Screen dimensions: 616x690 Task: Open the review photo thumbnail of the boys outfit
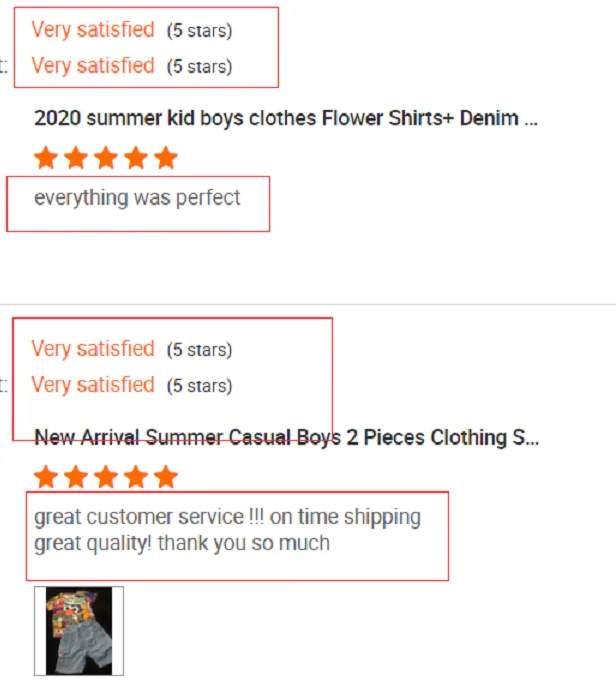coord(79,631)
